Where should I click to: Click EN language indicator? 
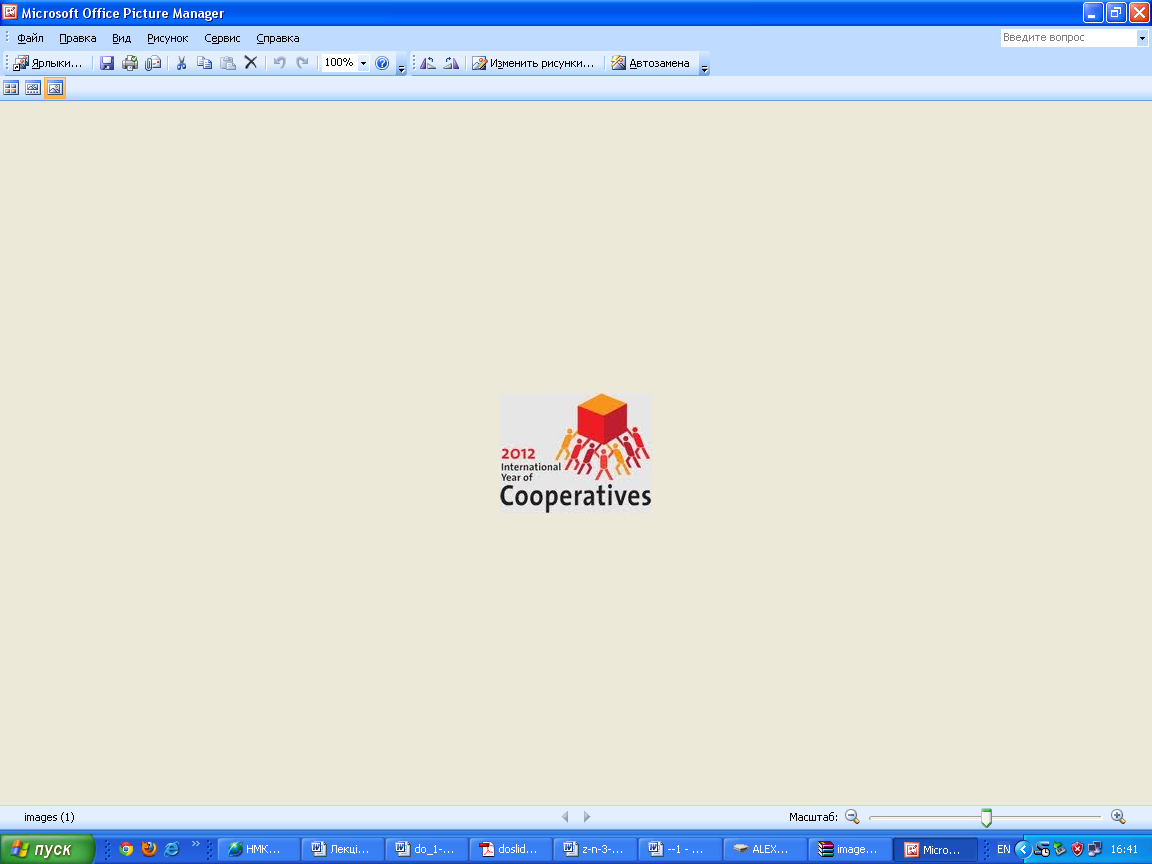click(1004, 849)
